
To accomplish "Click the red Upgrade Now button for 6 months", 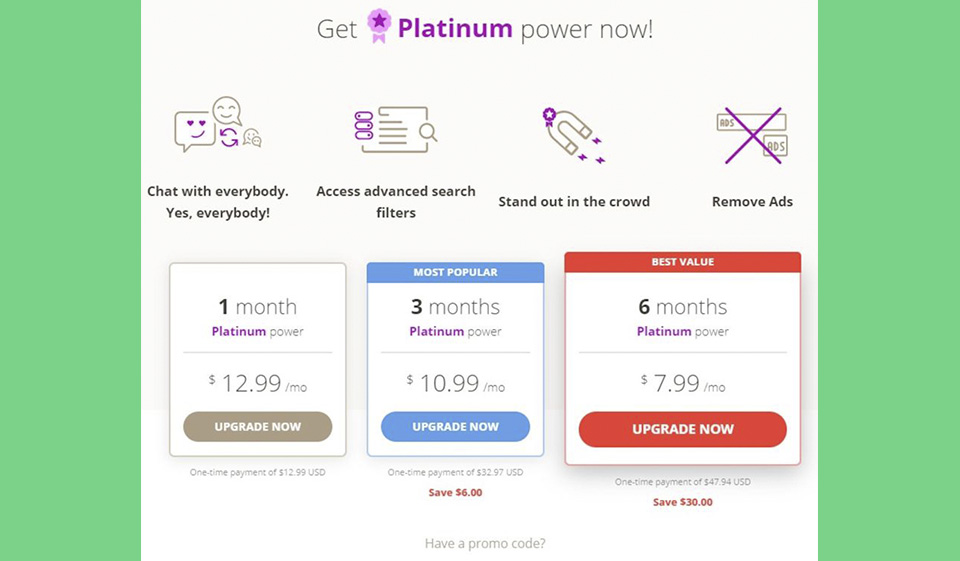I will pos(682,429).
